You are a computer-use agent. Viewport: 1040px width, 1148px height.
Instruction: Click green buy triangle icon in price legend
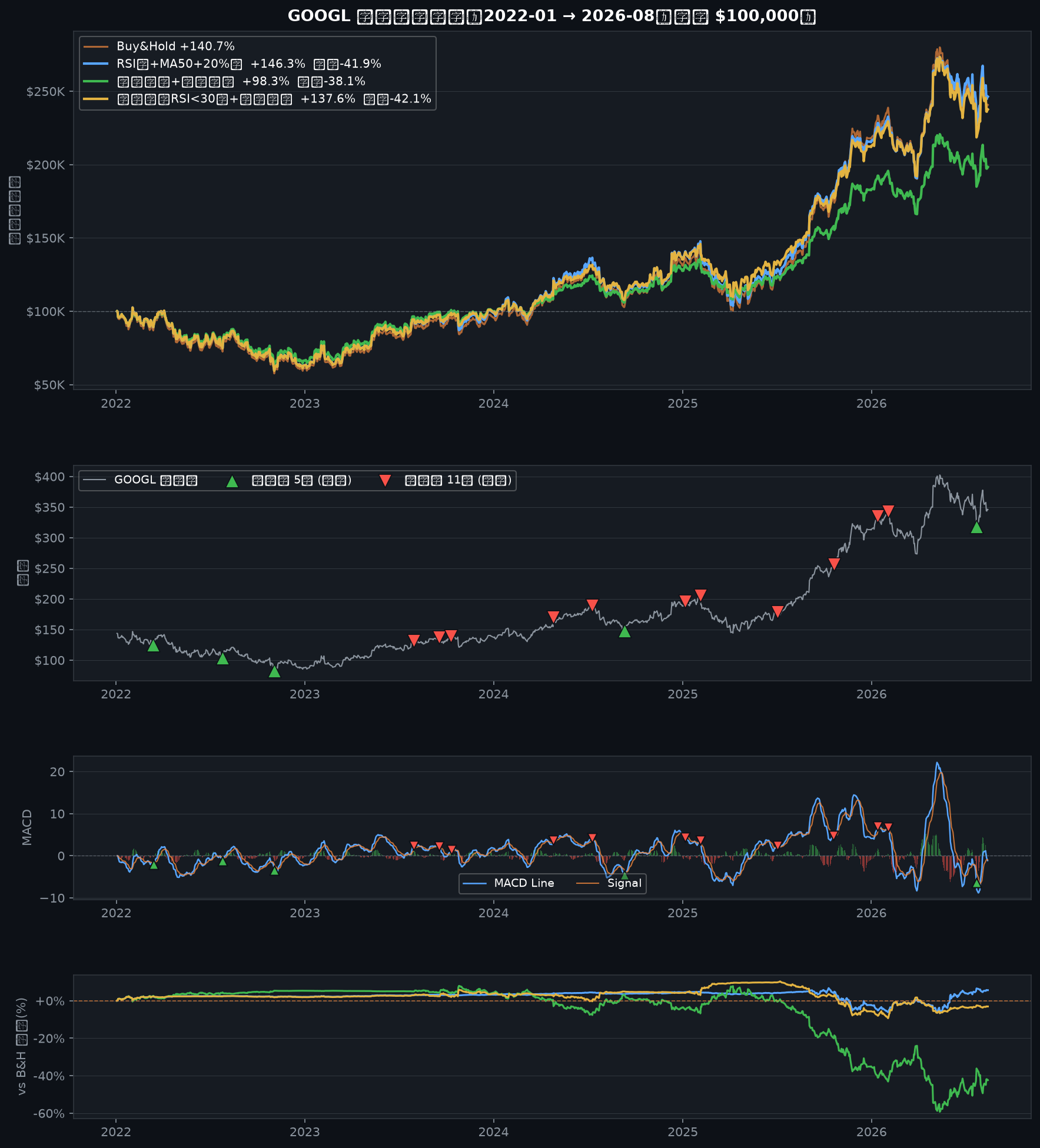pyautogui.click(x=232, y=481)
